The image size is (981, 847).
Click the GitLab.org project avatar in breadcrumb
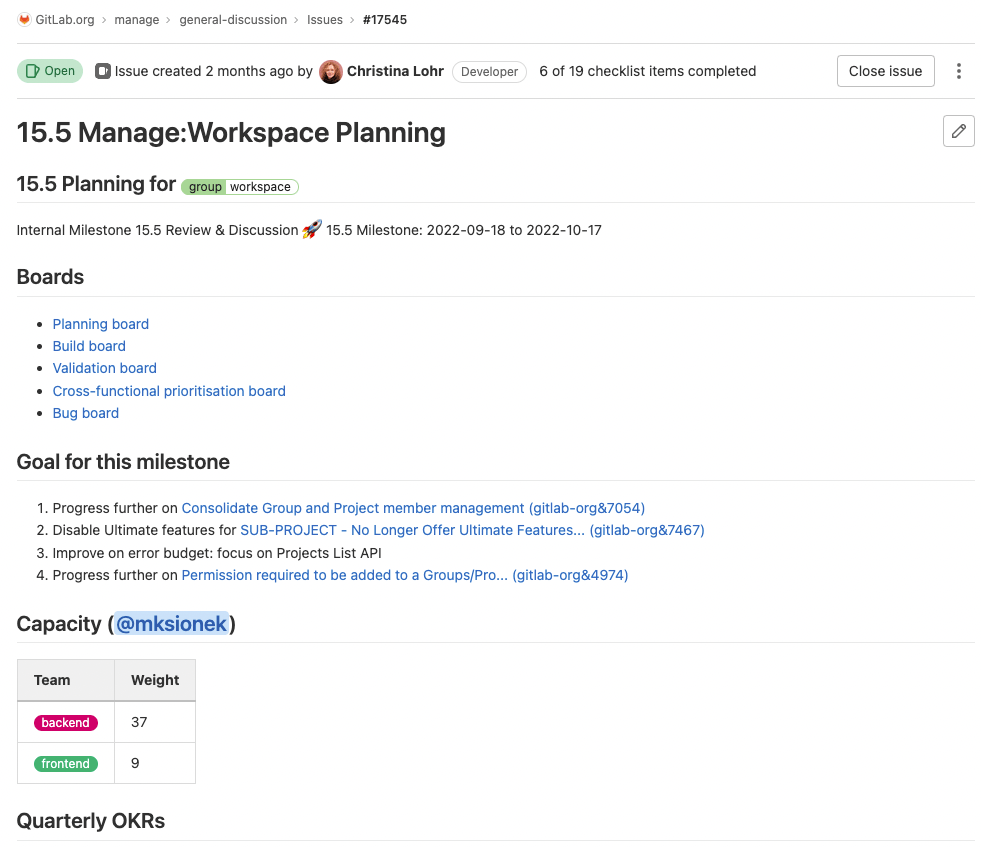pos(22,19)
